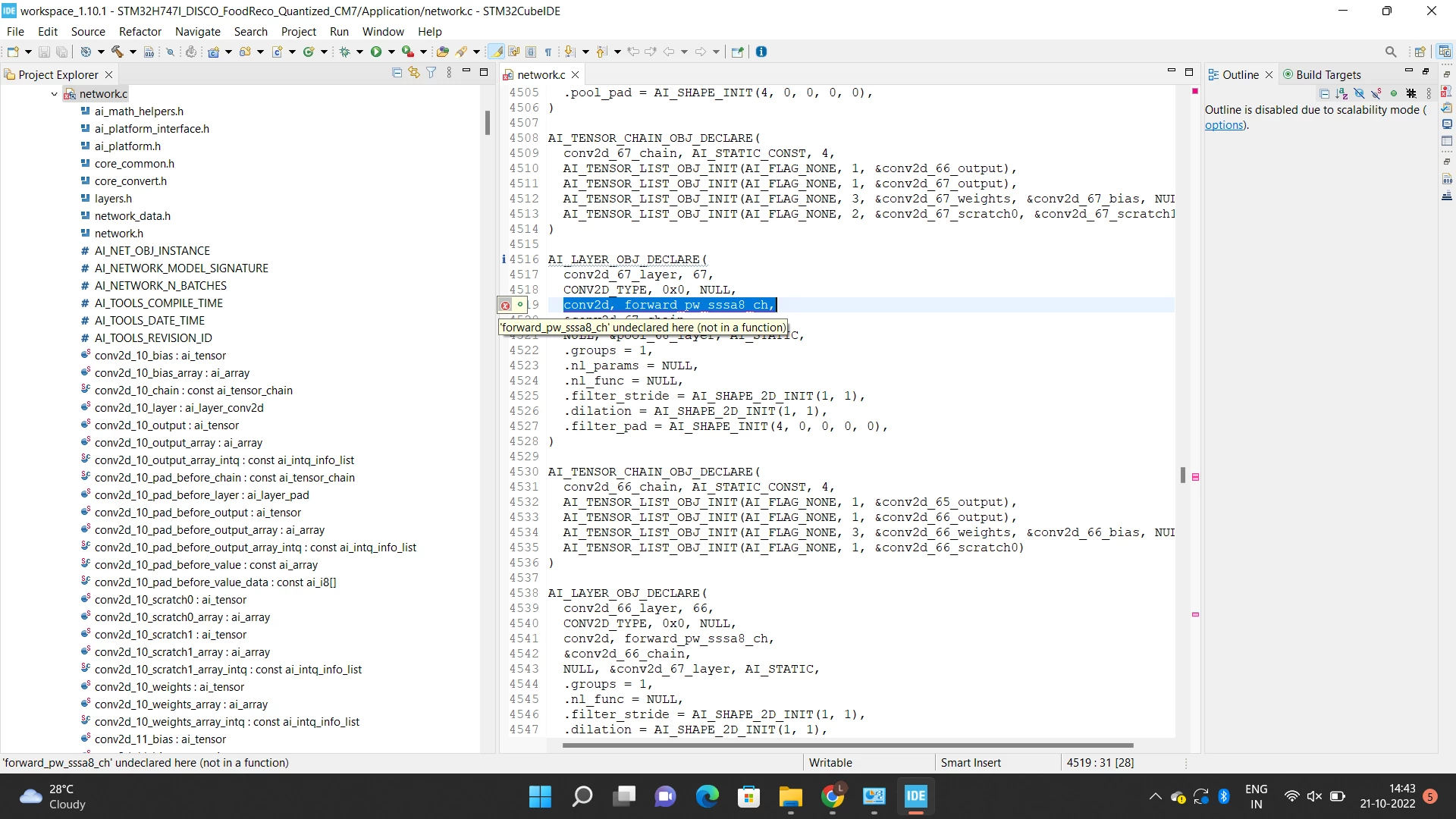The image size is (1456, 819).
Task: Open the Static Stack Analyzer trim icon
Action: [1447, 196]
